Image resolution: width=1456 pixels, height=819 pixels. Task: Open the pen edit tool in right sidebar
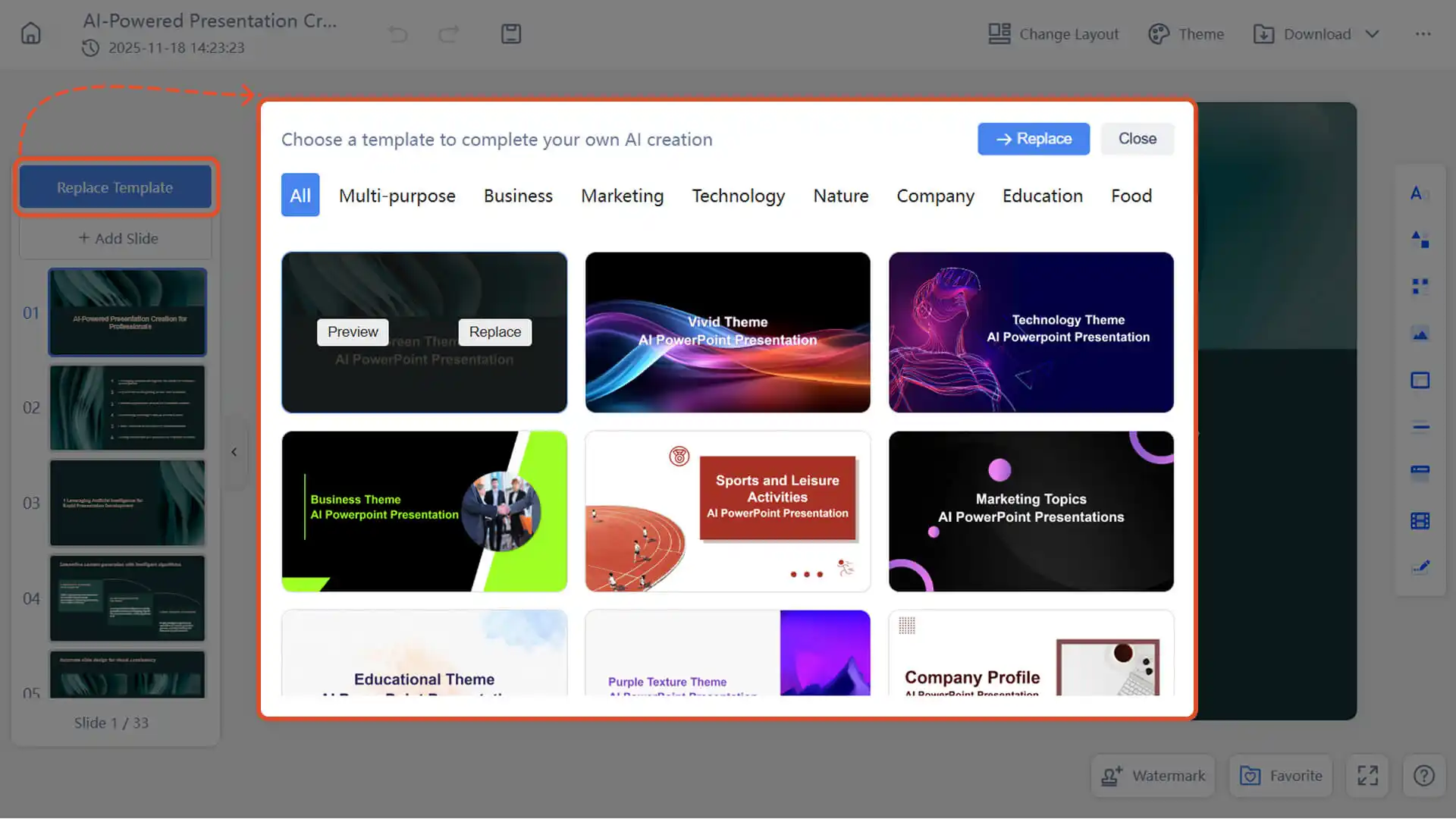1420,567
